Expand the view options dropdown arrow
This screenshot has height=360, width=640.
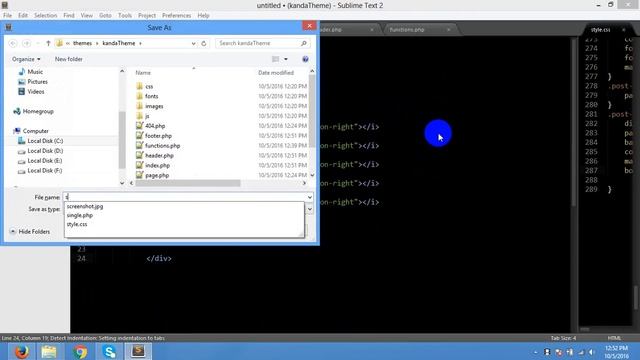click(x=286, y=59)
